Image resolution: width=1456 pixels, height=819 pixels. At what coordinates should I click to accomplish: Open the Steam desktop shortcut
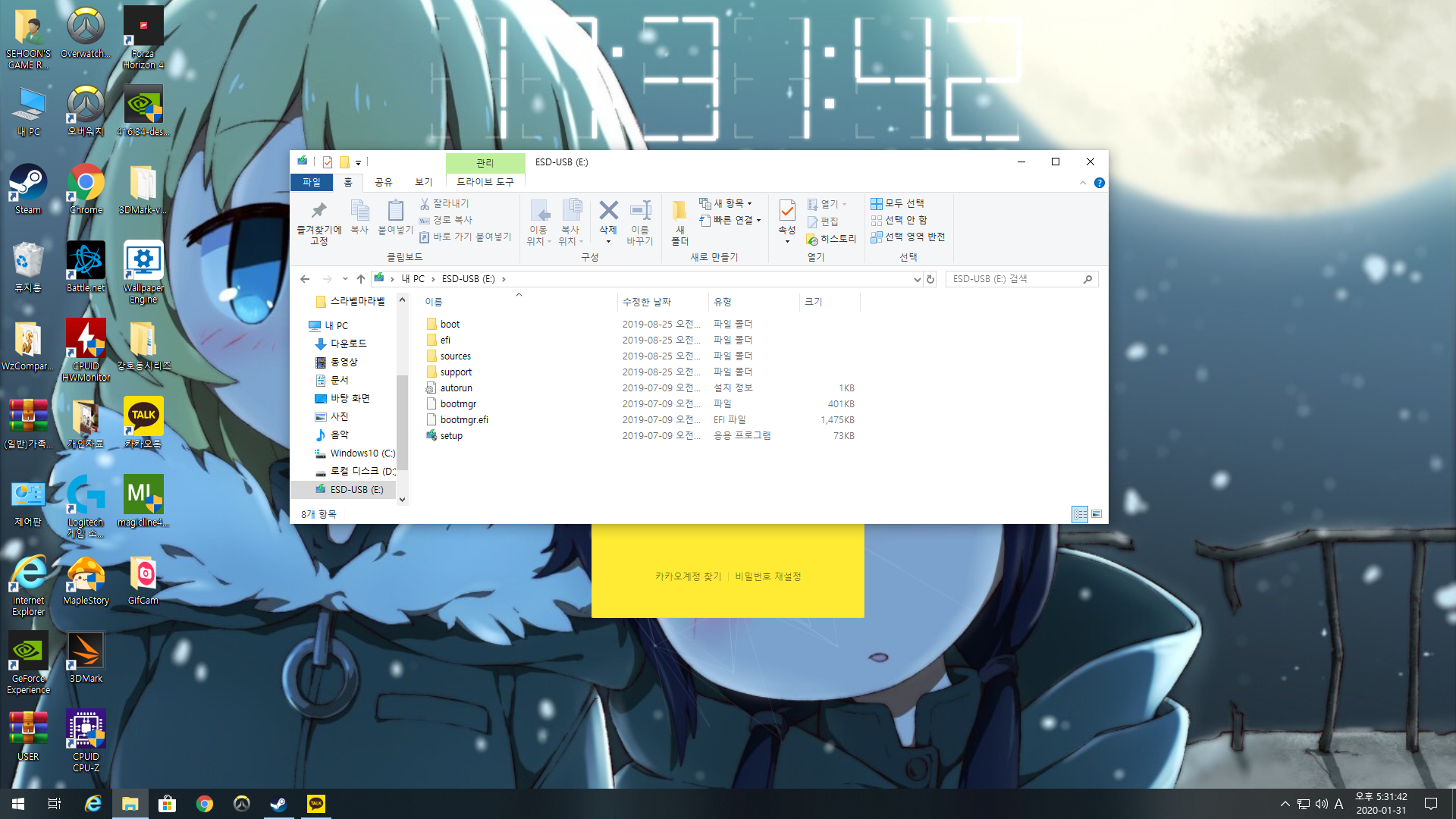(x=28, y=190)
